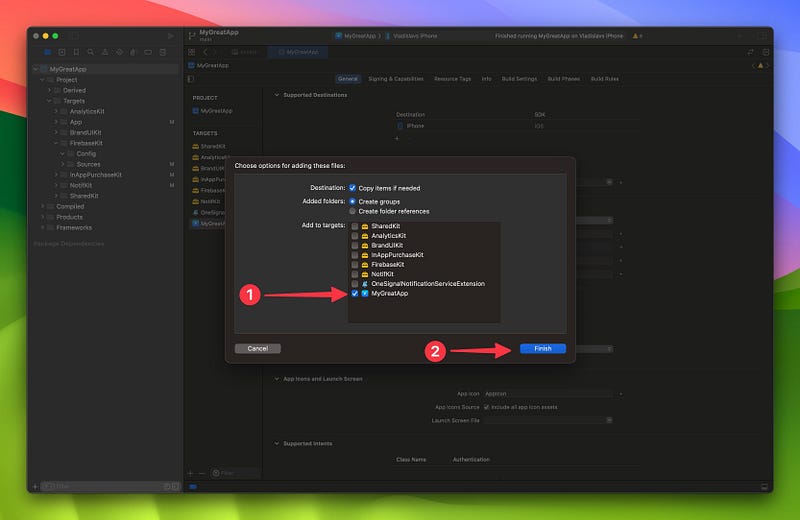
Task: Click the yellow warning indicator in activity bar
Action: click(x=637, y=36)
